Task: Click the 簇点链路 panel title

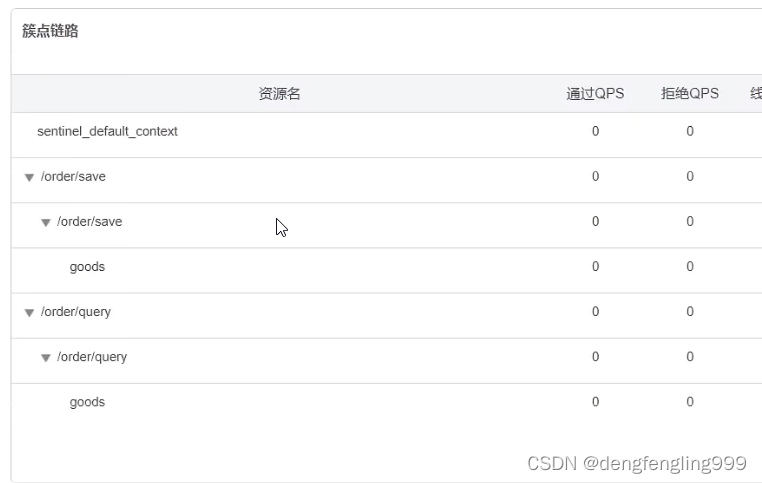Action: pos(50,31)
